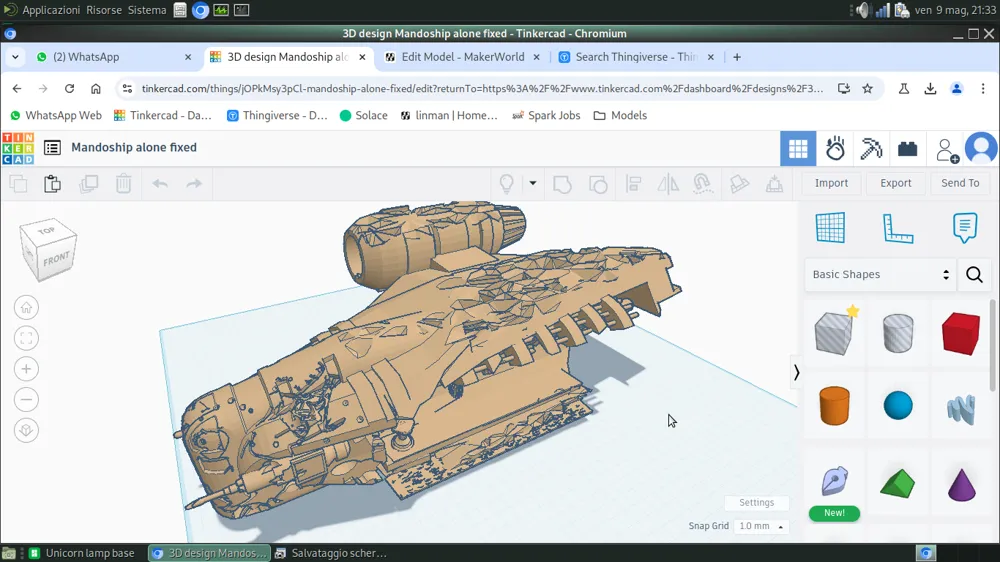Viewport: 1000px width, 562px height.
Task: Select the Ruler tool
Action: click(898, 228)
